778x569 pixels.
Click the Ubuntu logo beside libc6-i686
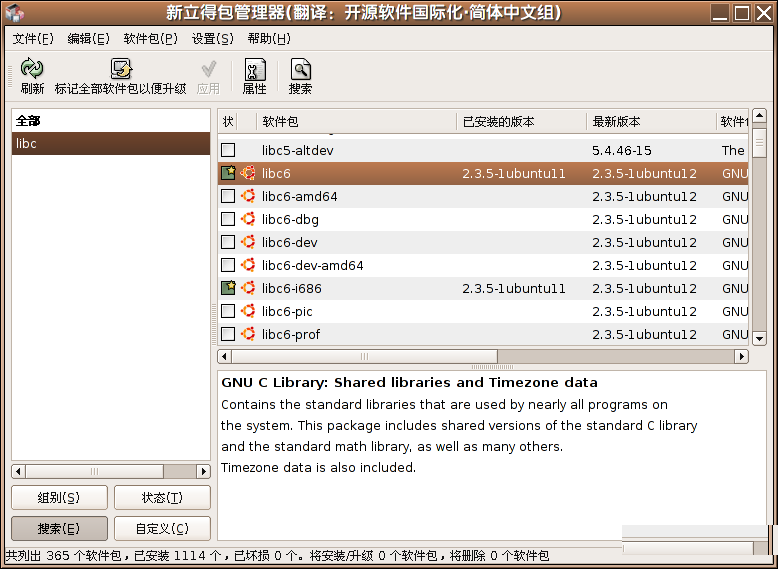(248, 288)
